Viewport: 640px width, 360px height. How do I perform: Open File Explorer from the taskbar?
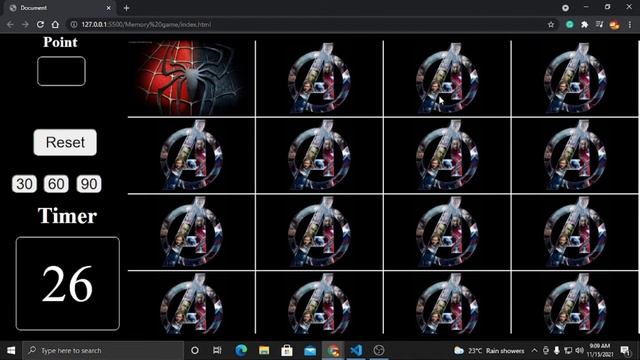(264, 350)
